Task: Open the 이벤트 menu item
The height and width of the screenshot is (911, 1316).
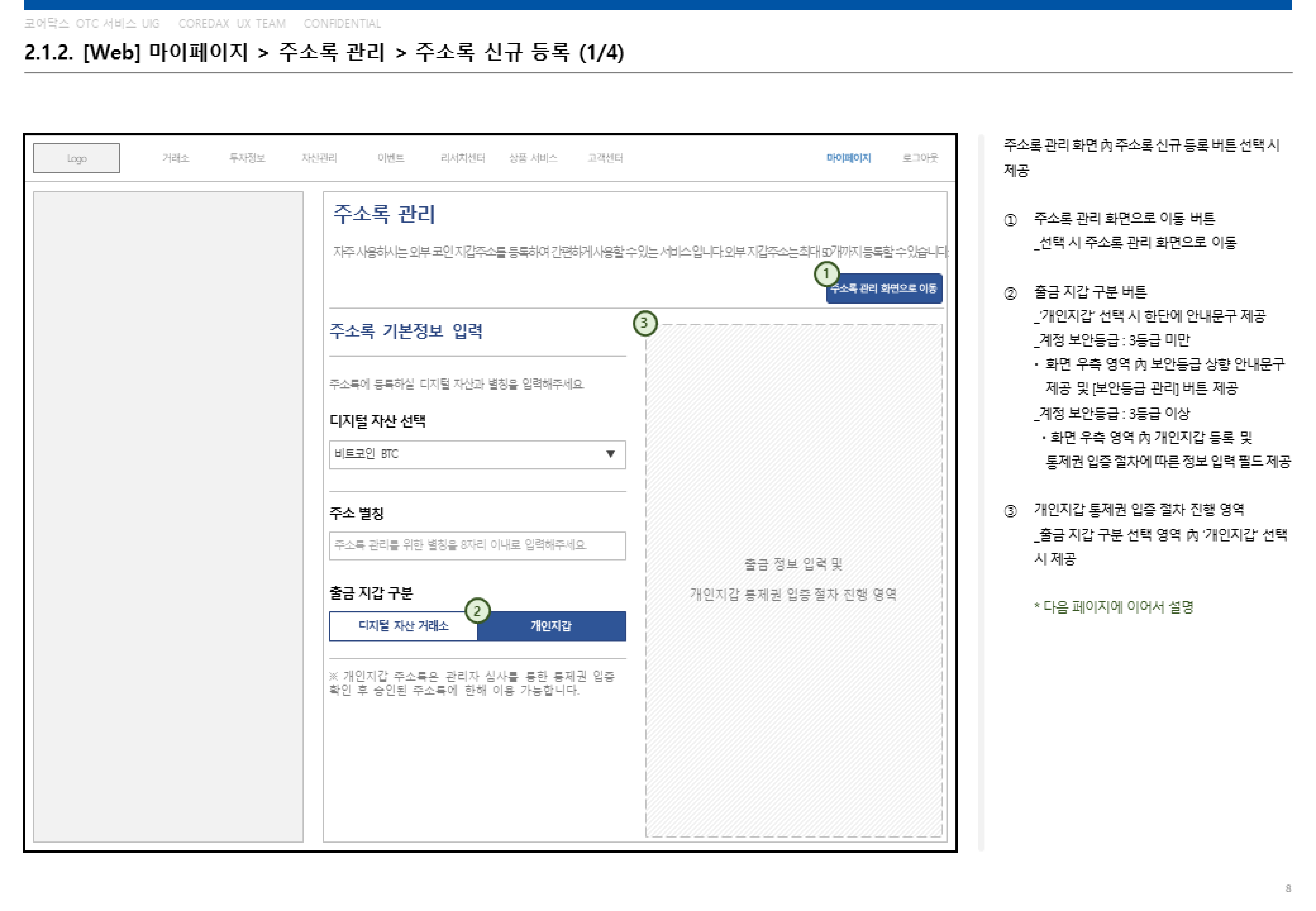Action: 391,158
